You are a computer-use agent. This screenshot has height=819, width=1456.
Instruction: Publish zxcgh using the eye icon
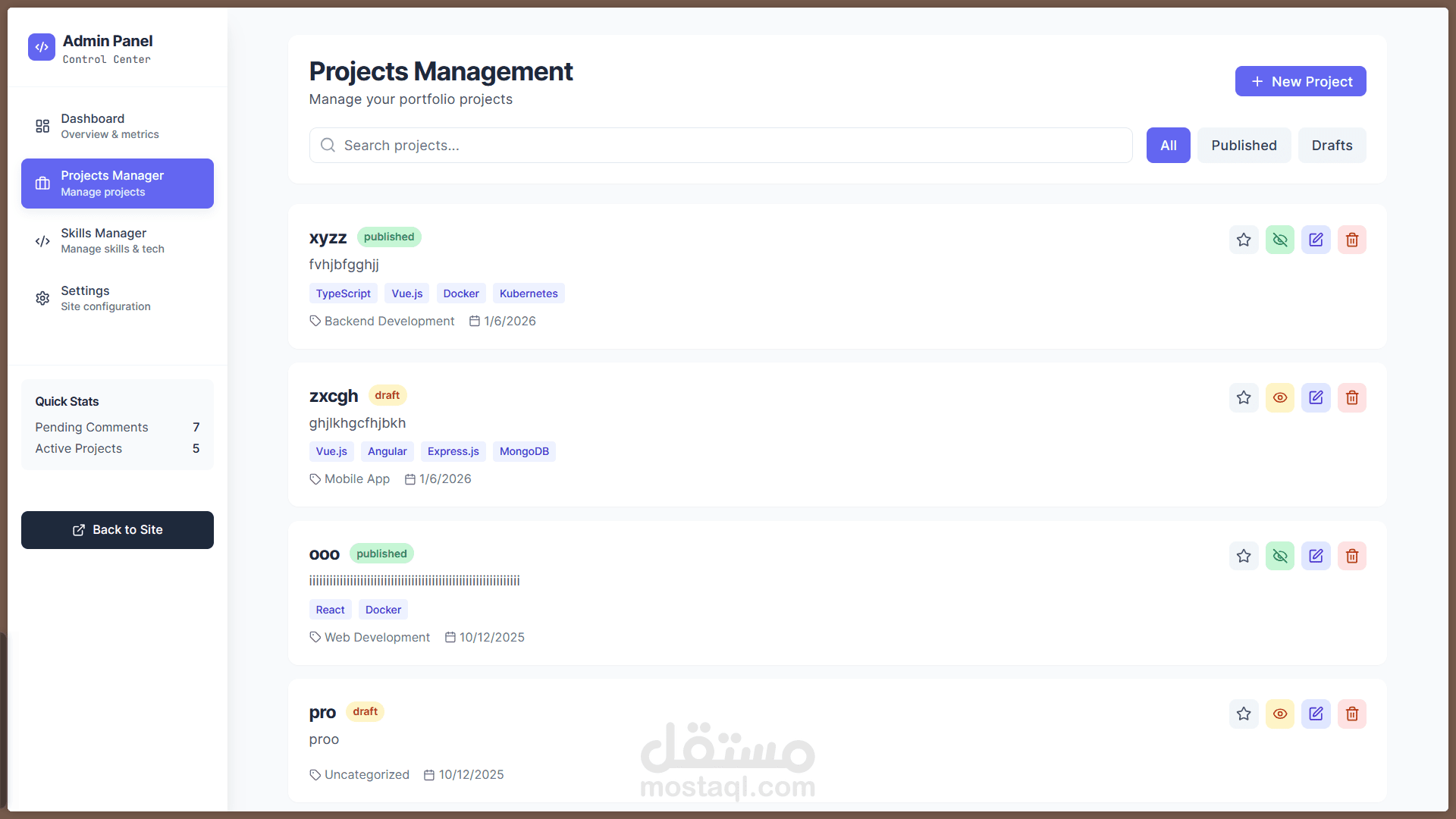[x=1279, y=397]
